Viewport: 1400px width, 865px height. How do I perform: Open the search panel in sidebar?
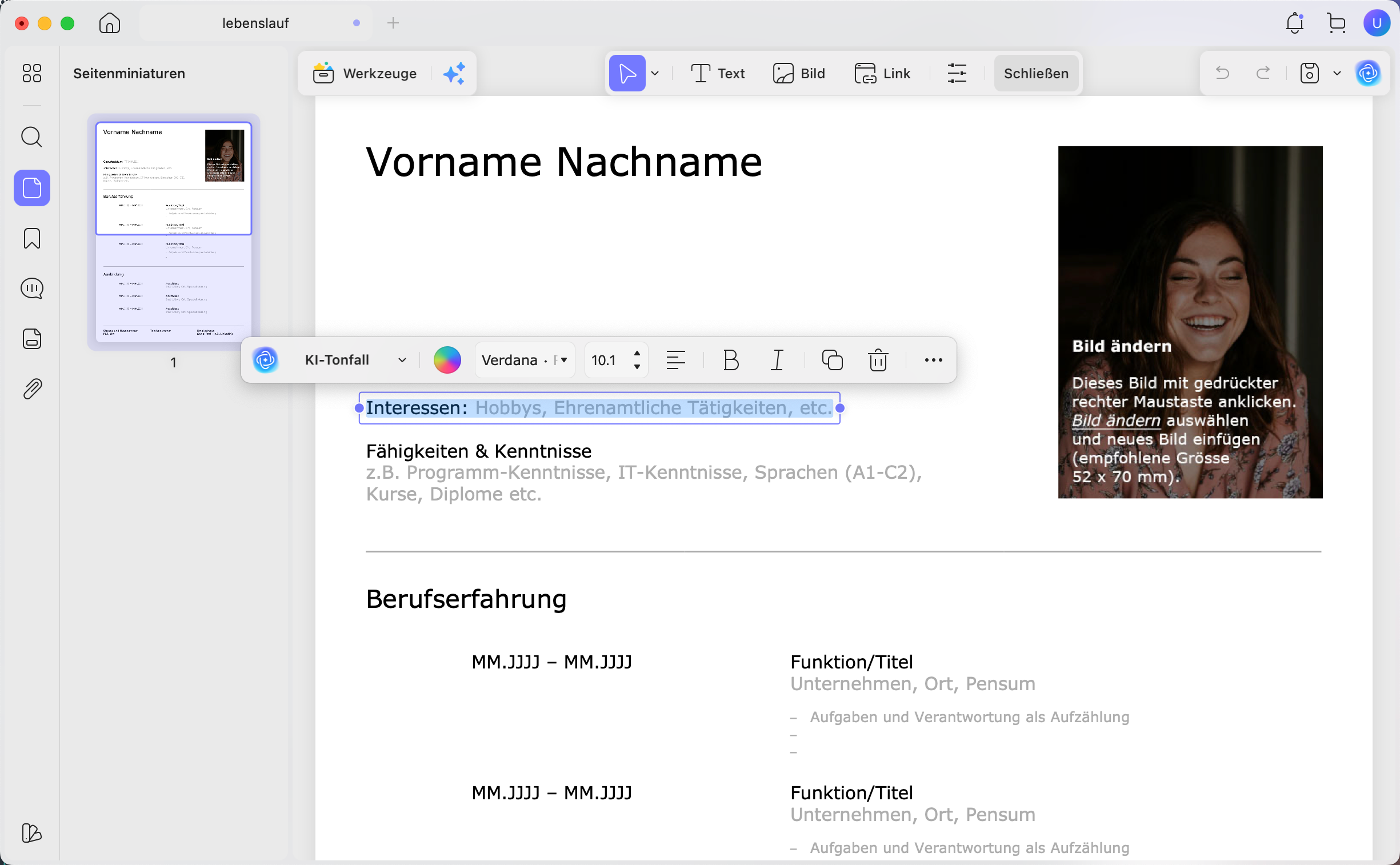[32, 137]
